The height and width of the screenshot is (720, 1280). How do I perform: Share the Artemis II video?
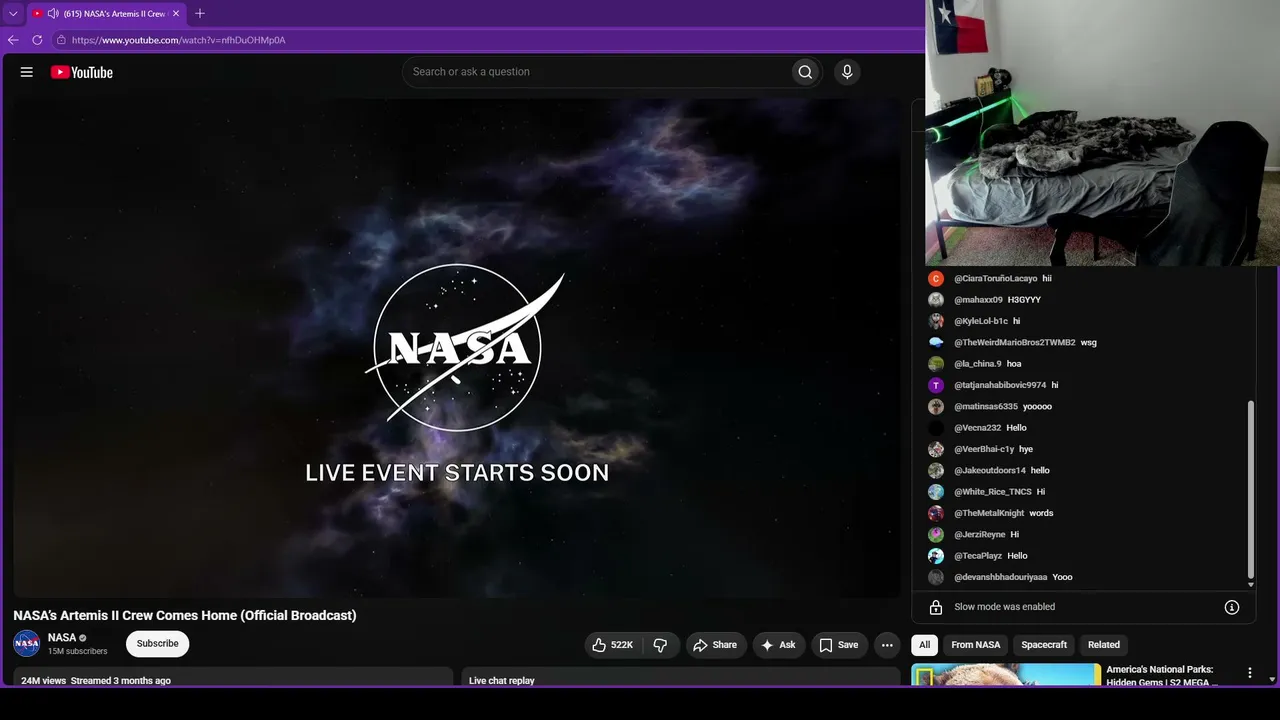pos(715,645)
